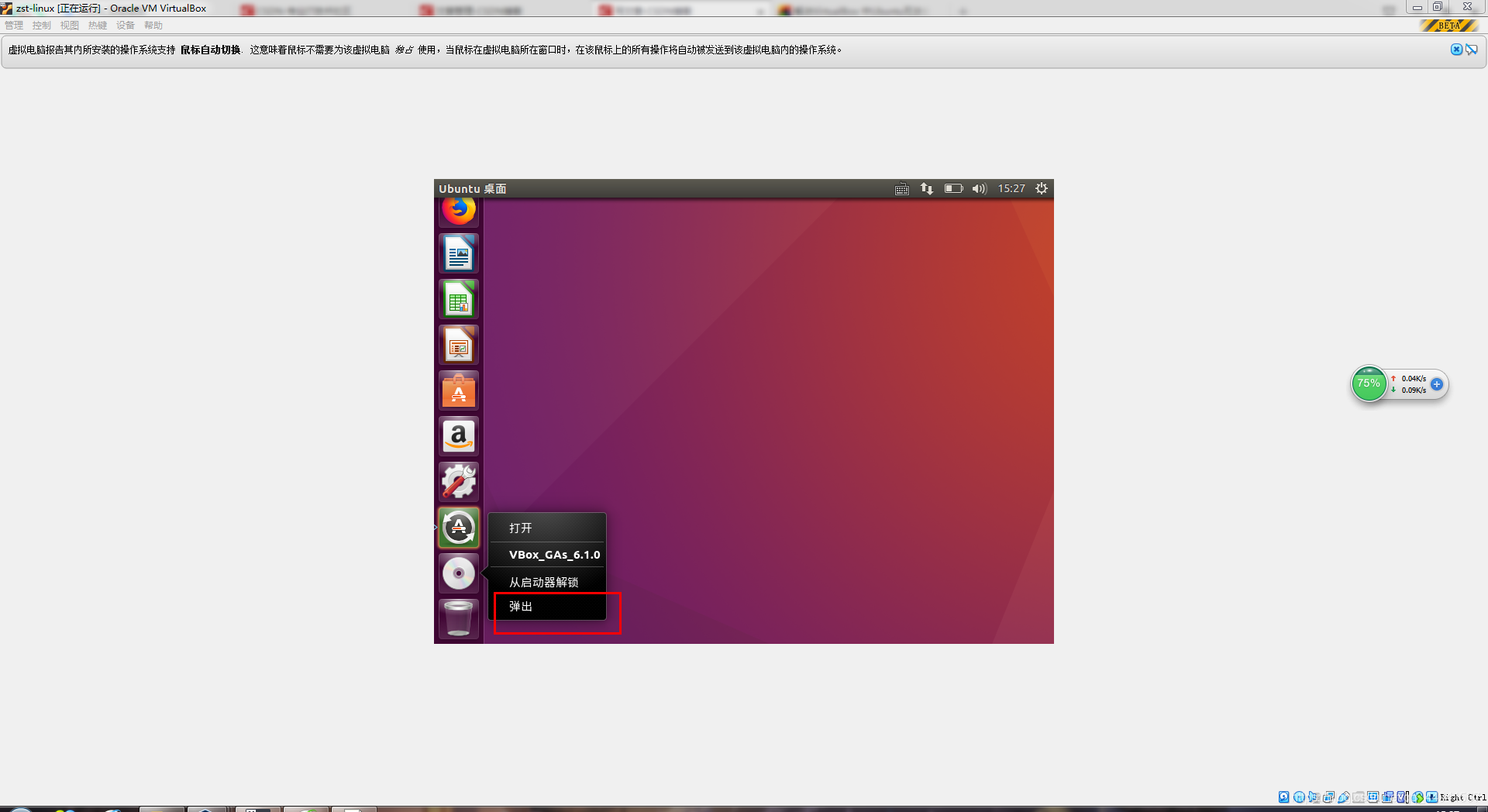Click the optical disc status icon
The width and height of the screenshot is (1488, 812).
(x=1299, y=797)
